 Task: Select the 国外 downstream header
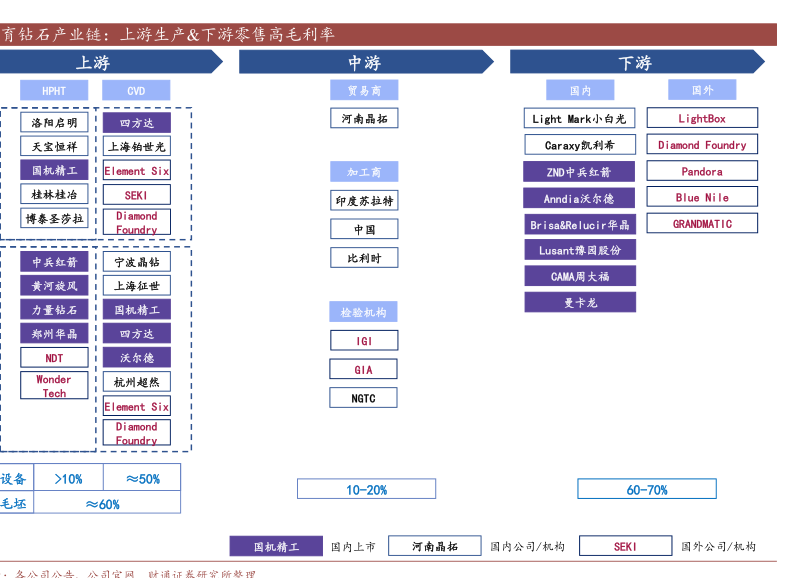702,90
